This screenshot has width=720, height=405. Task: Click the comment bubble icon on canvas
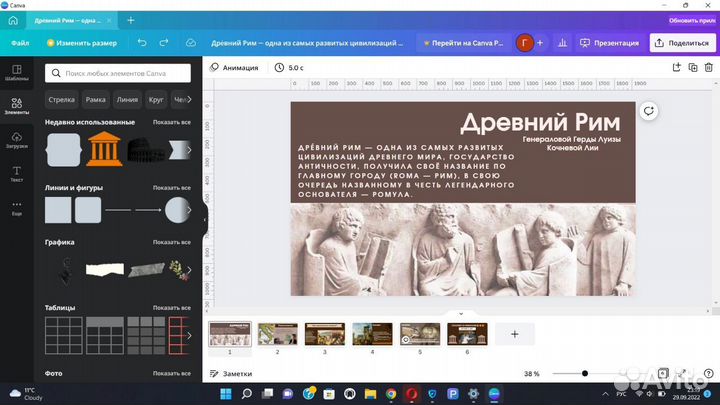[648, 111]
